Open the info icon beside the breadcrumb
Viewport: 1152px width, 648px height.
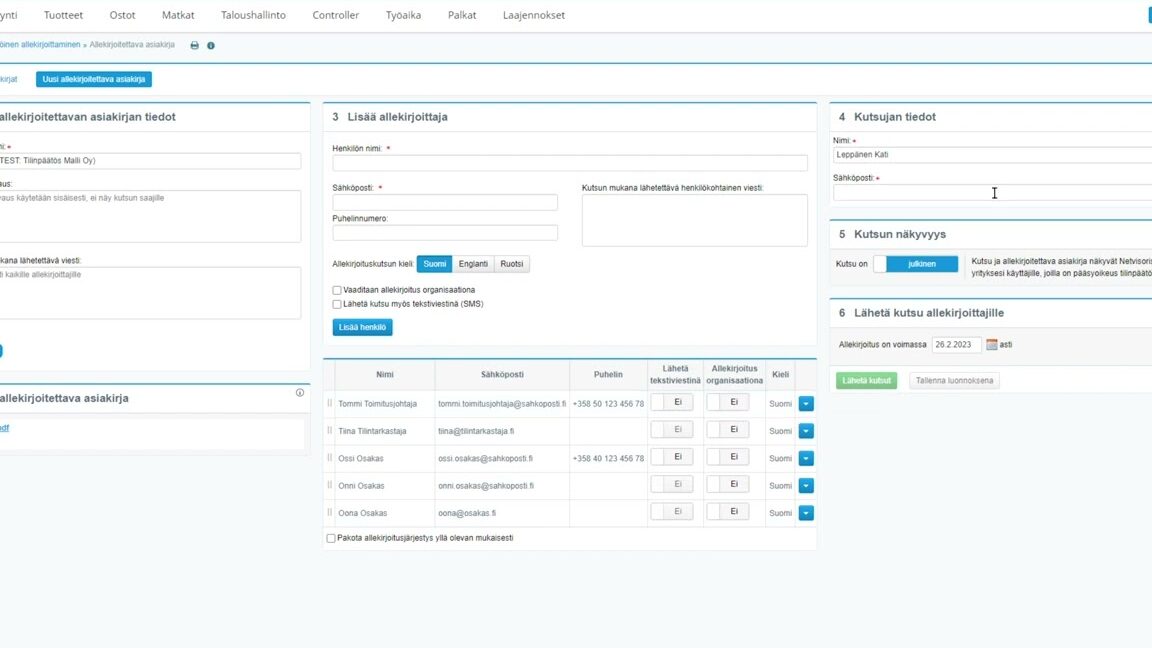coord(211,46)
